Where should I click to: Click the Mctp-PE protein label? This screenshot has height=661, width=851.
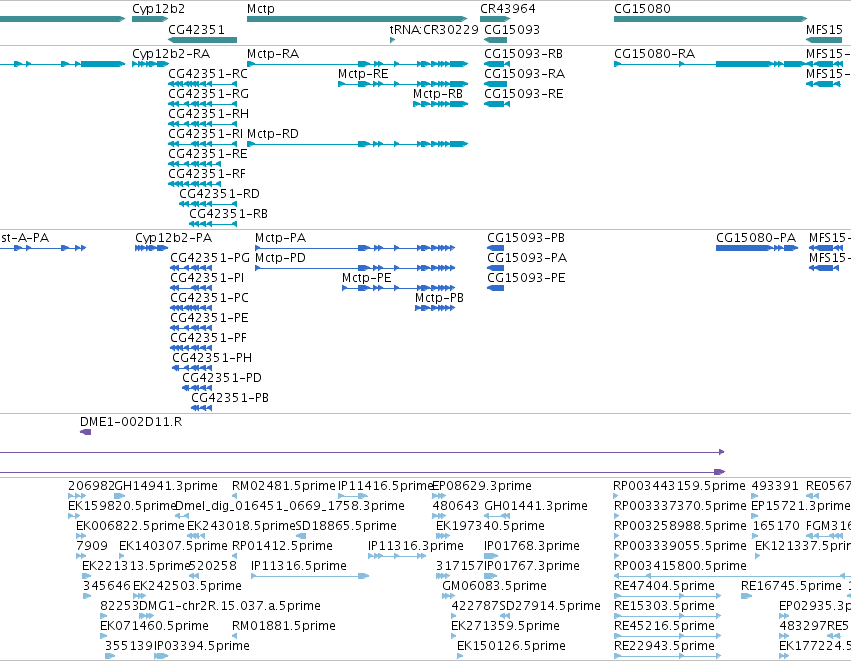tap(366, 278)
